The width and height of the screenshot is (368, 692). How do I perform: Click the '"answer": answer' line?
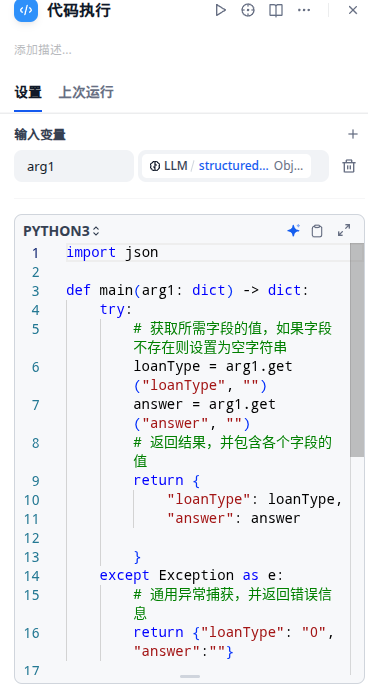pyautogui.click(x=233, y=518)
